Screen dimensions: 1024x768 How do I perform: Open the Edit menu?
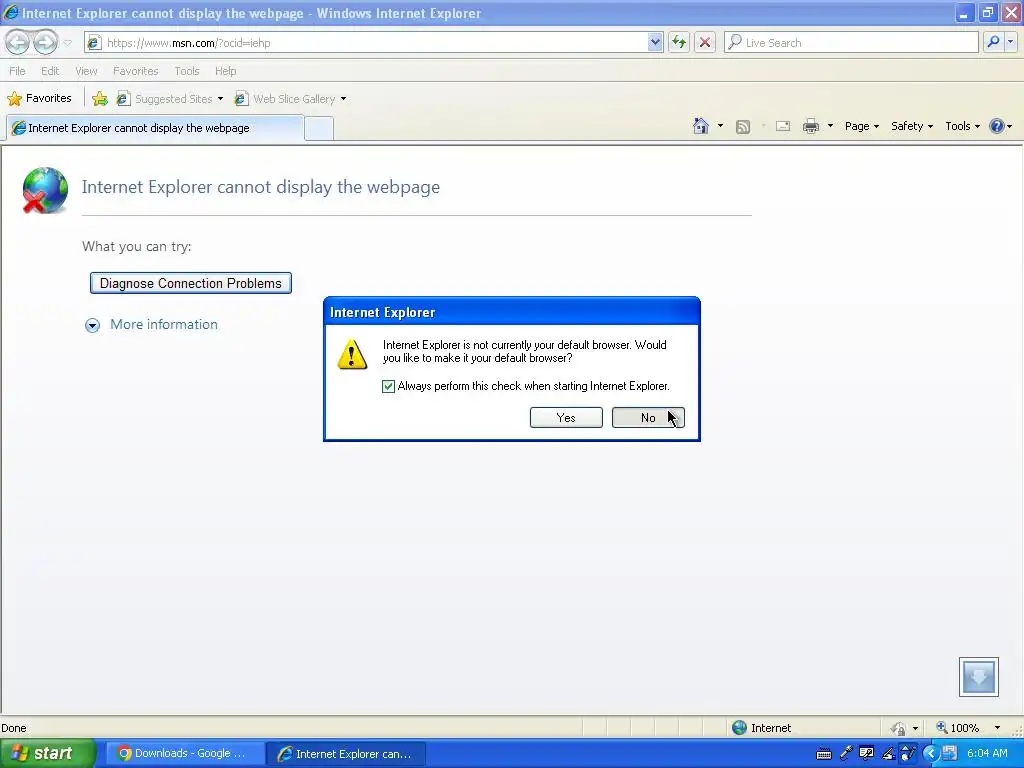[50, 71]
